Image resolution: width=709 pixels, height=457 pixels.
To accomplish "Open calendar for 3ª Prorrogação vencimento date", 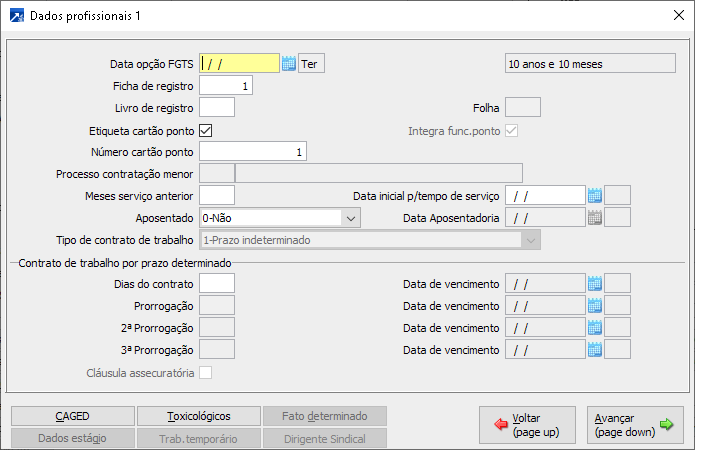I will tap(594, 349).
